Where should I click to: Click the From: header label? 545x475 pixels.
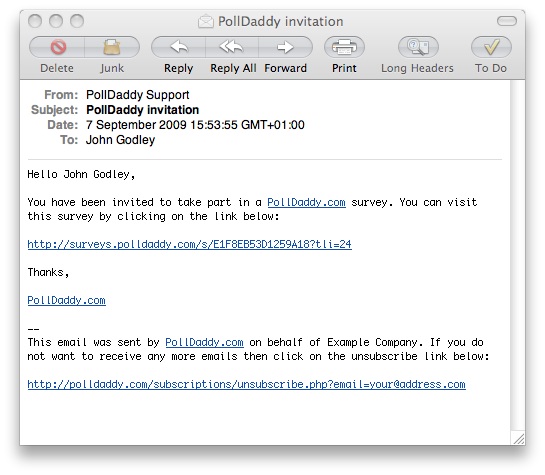click(x=61, y=95)
